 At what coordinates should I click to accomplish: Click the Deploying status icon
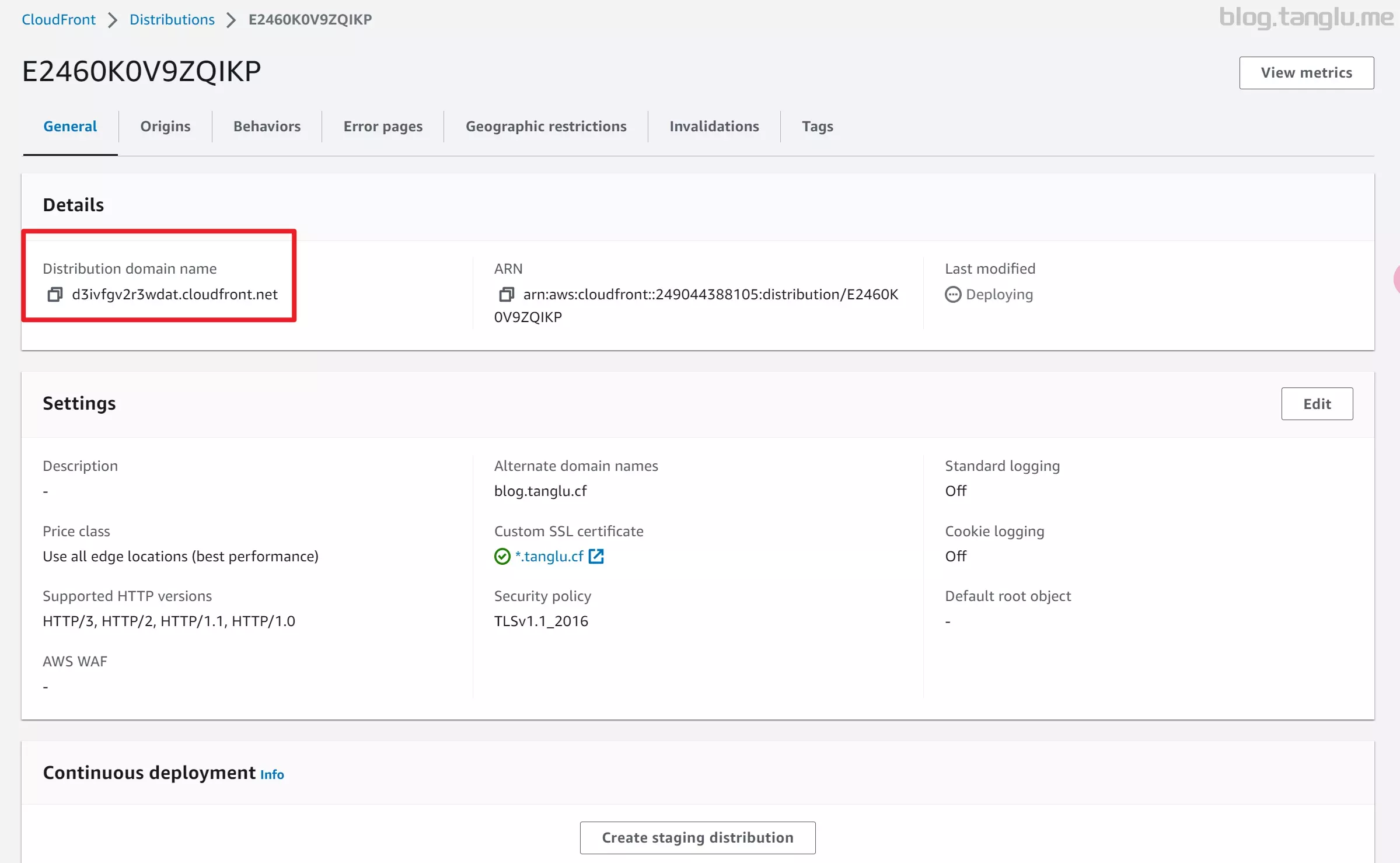point(952,294)
